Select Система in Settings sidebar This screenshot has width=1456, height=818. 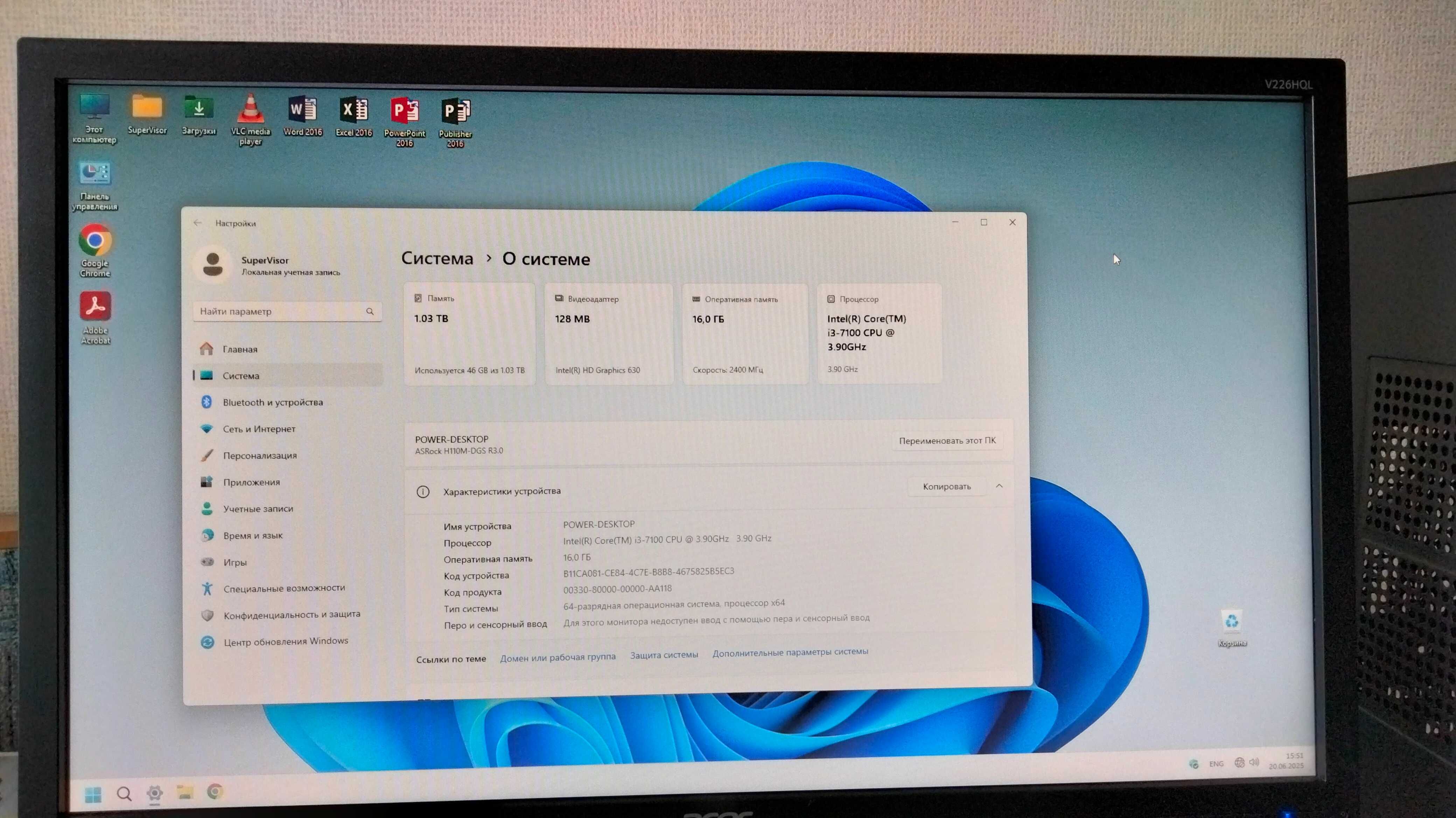[x=288, y=375]
